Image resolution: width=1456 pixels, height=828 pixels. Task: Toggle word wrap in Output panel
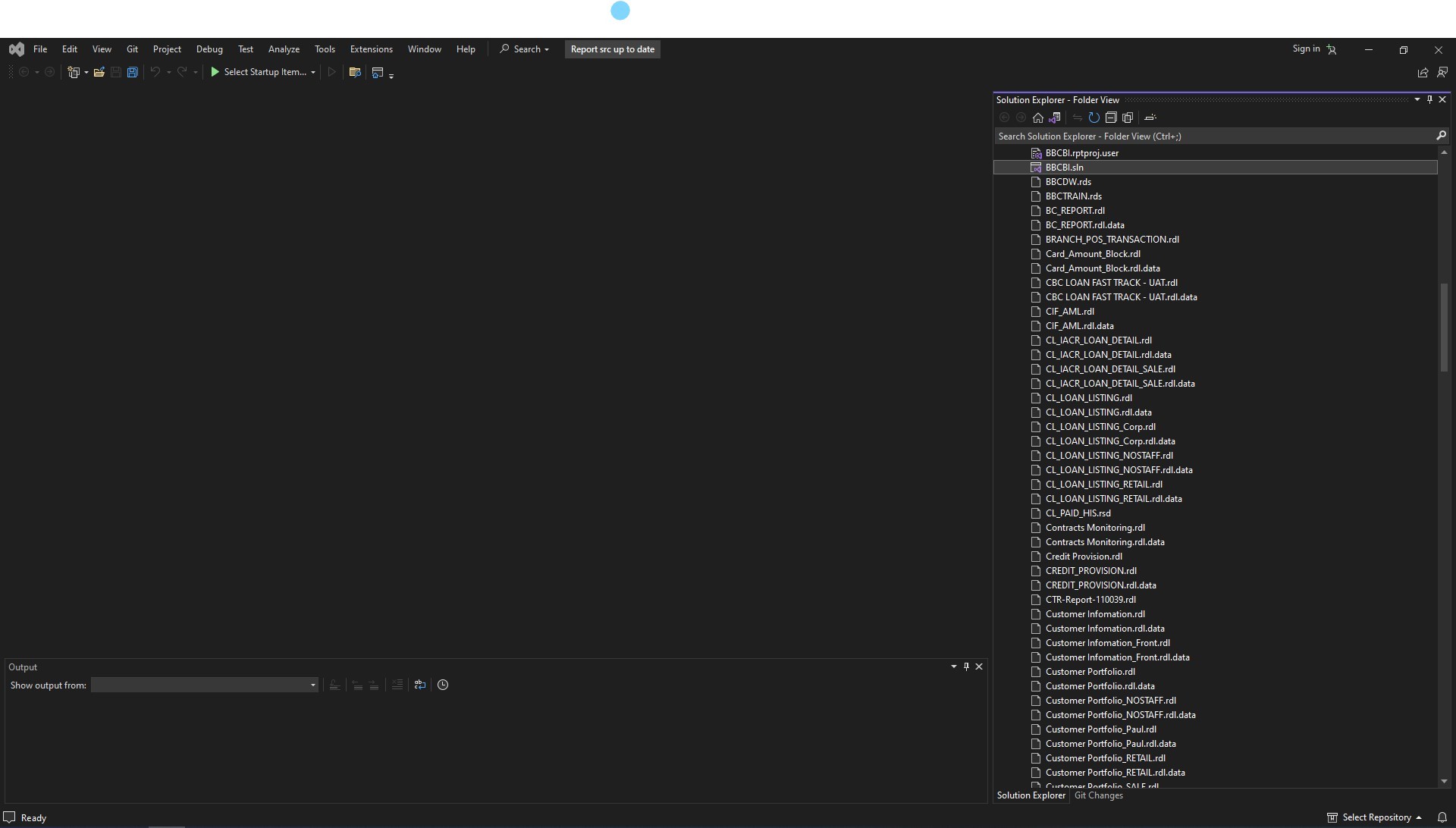(x=419, y=685)
